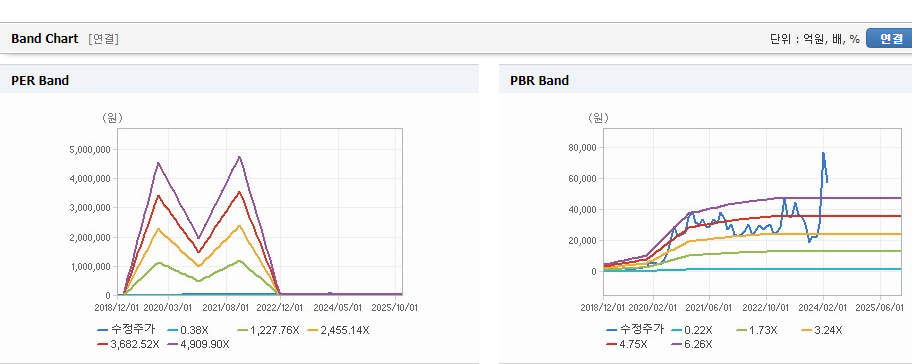Toggle 수정주가 legend in PER Band

pos(127,330)
